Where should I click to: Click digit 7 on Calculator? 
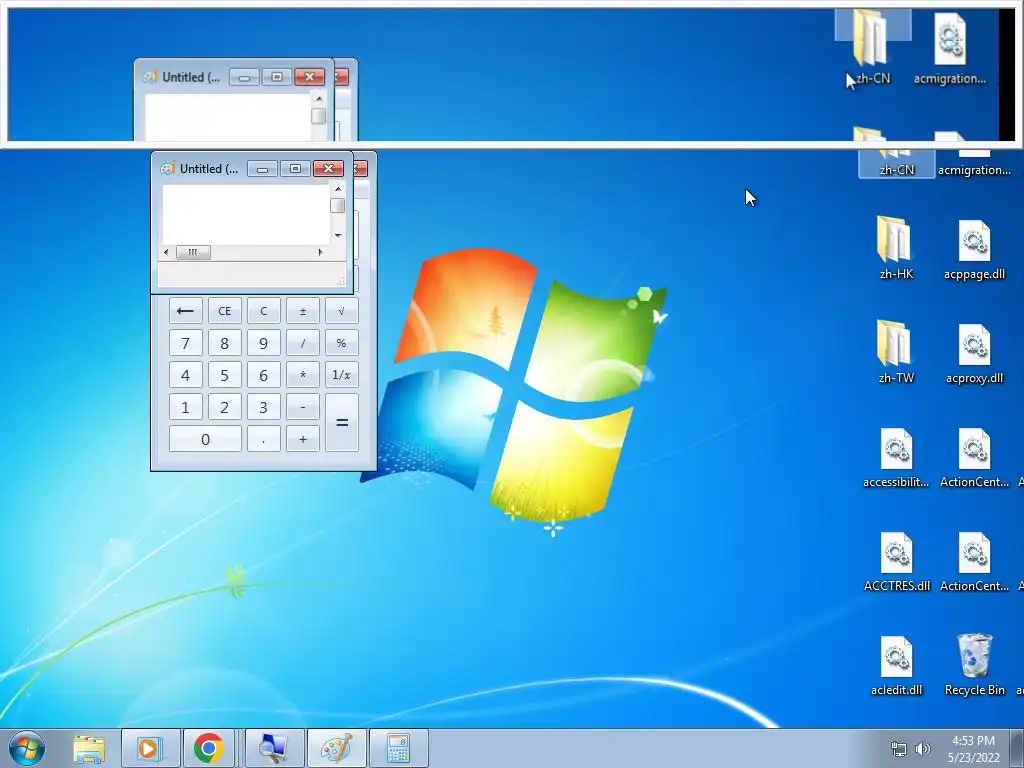pos(185,343)
